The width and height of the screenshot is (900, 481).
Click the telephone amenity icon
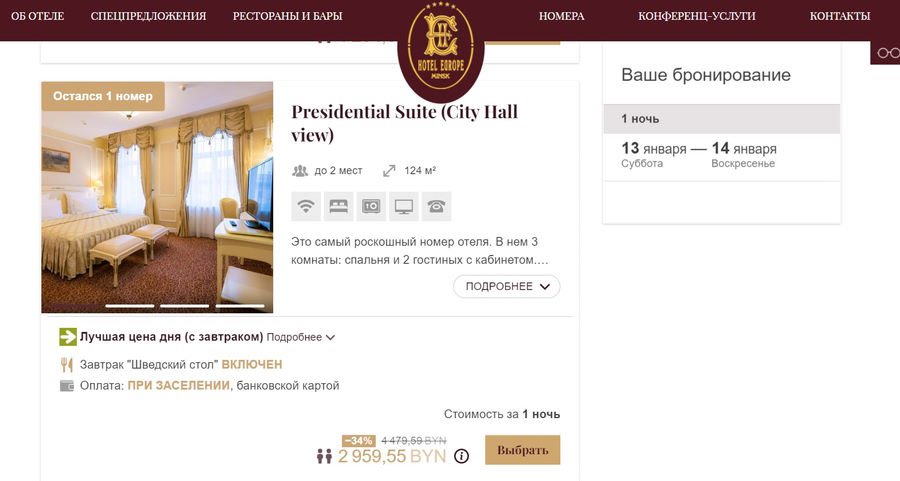click(436, 206)
